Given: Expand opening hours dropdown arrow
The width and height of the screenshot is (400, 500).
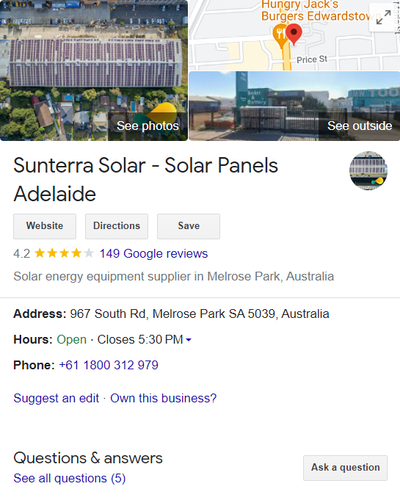Looking at the screenshot, I should pyautogui.click(x=189, y=340).
